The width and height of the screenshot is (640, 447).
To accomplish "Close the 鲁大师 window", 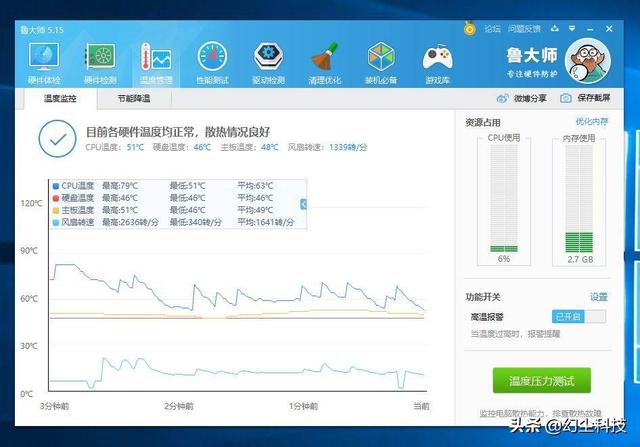I will (609, 29).
